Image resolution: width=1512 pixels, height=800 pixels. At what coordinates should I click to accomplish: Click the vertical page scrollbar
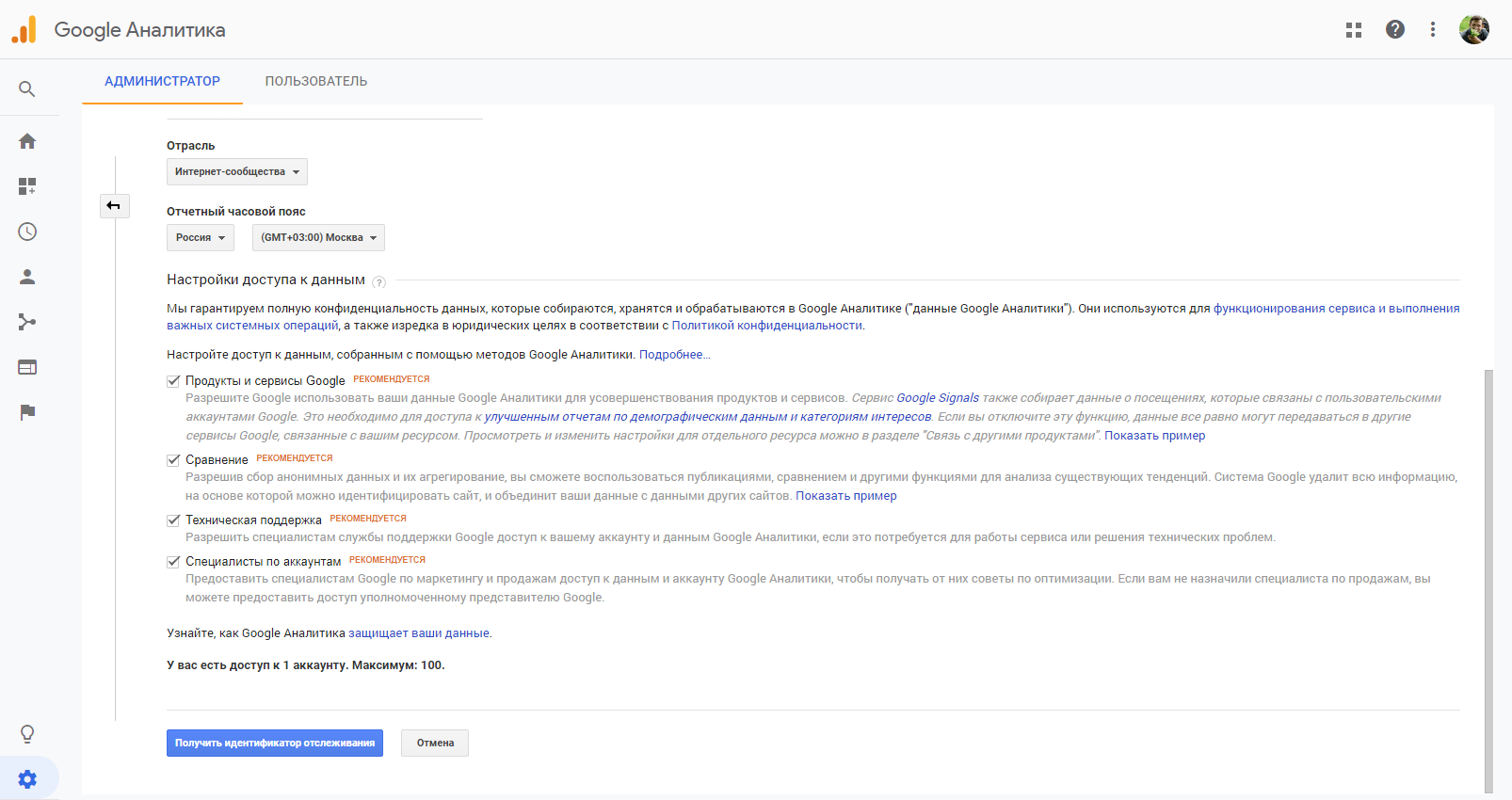tap(1488, 581)
